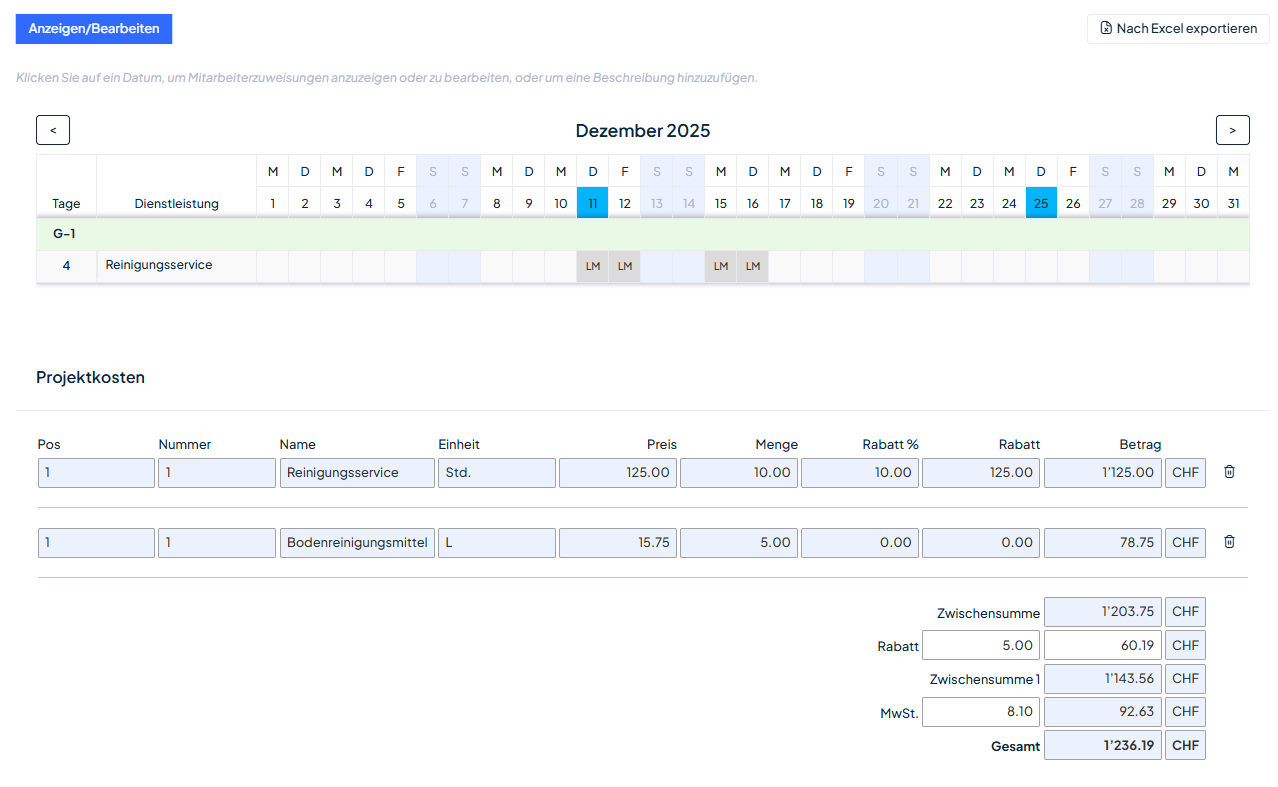Go to previous month with left arrow
1278x787 pixels.
click(53, 130)
